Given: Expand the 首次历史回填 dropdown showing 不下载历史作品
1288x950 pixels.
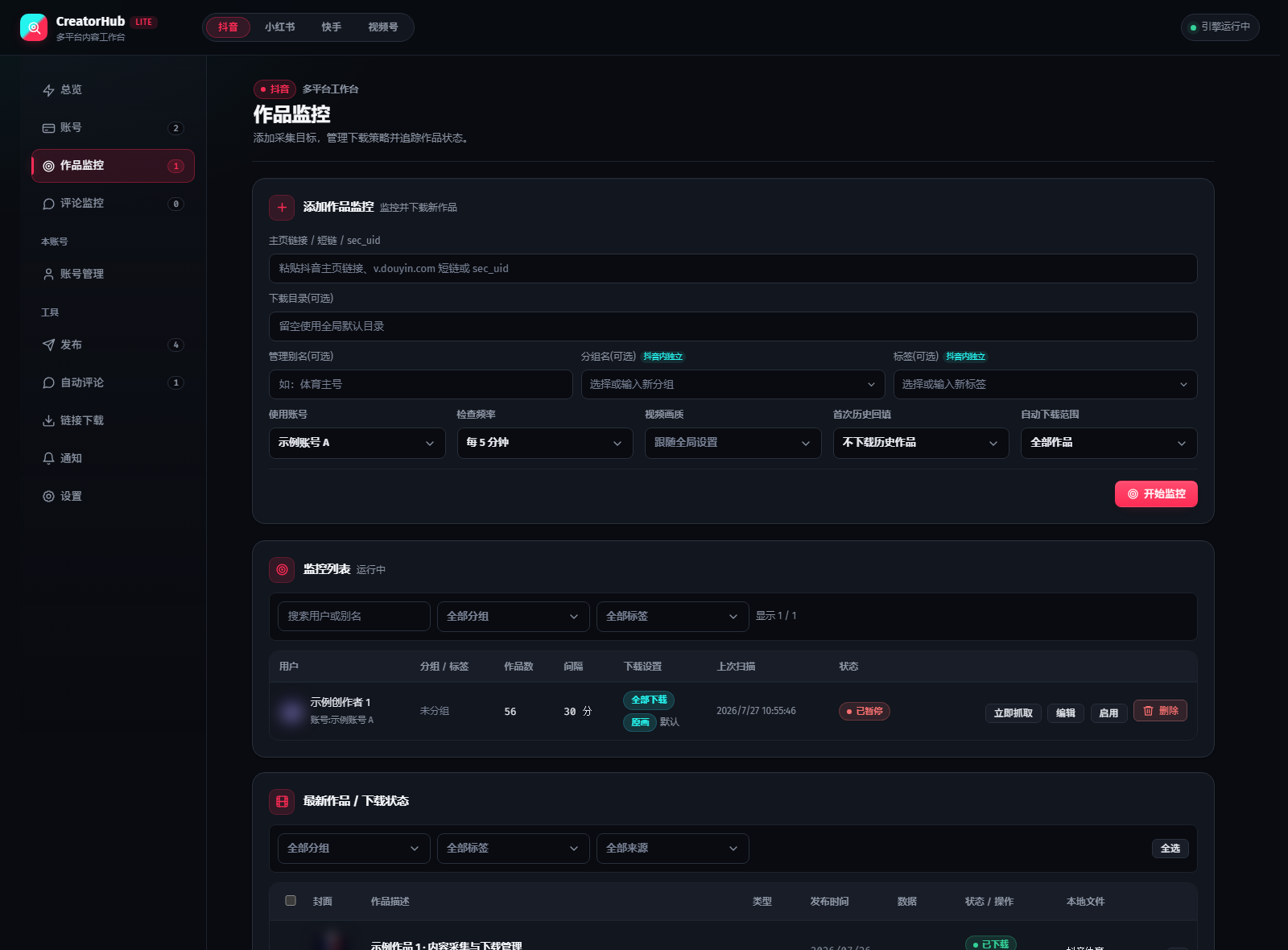Looking at the screenshot, I should coord(921,443).
